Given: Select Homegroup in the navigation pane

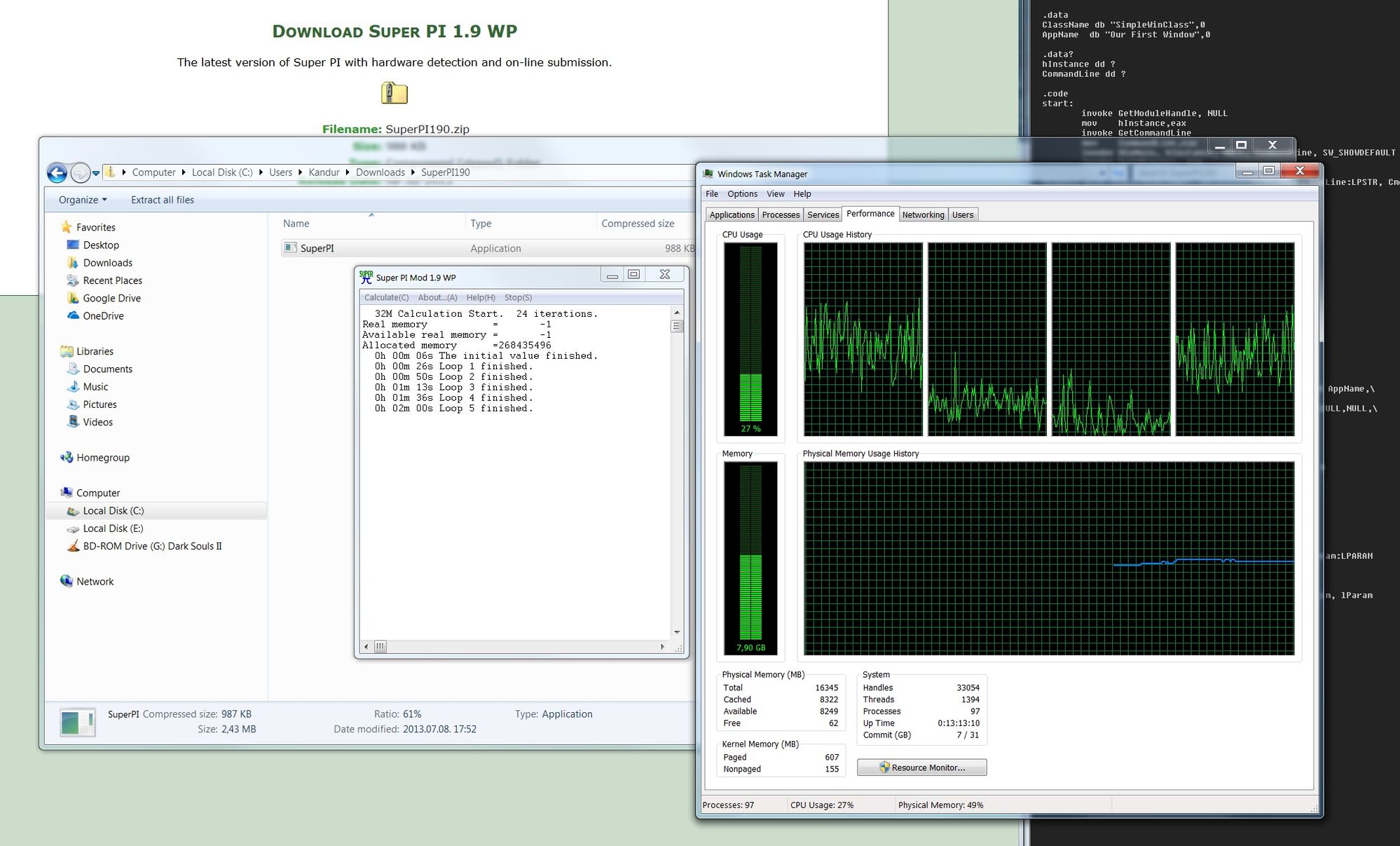Looking at the screenshot, I should (103, 458).
